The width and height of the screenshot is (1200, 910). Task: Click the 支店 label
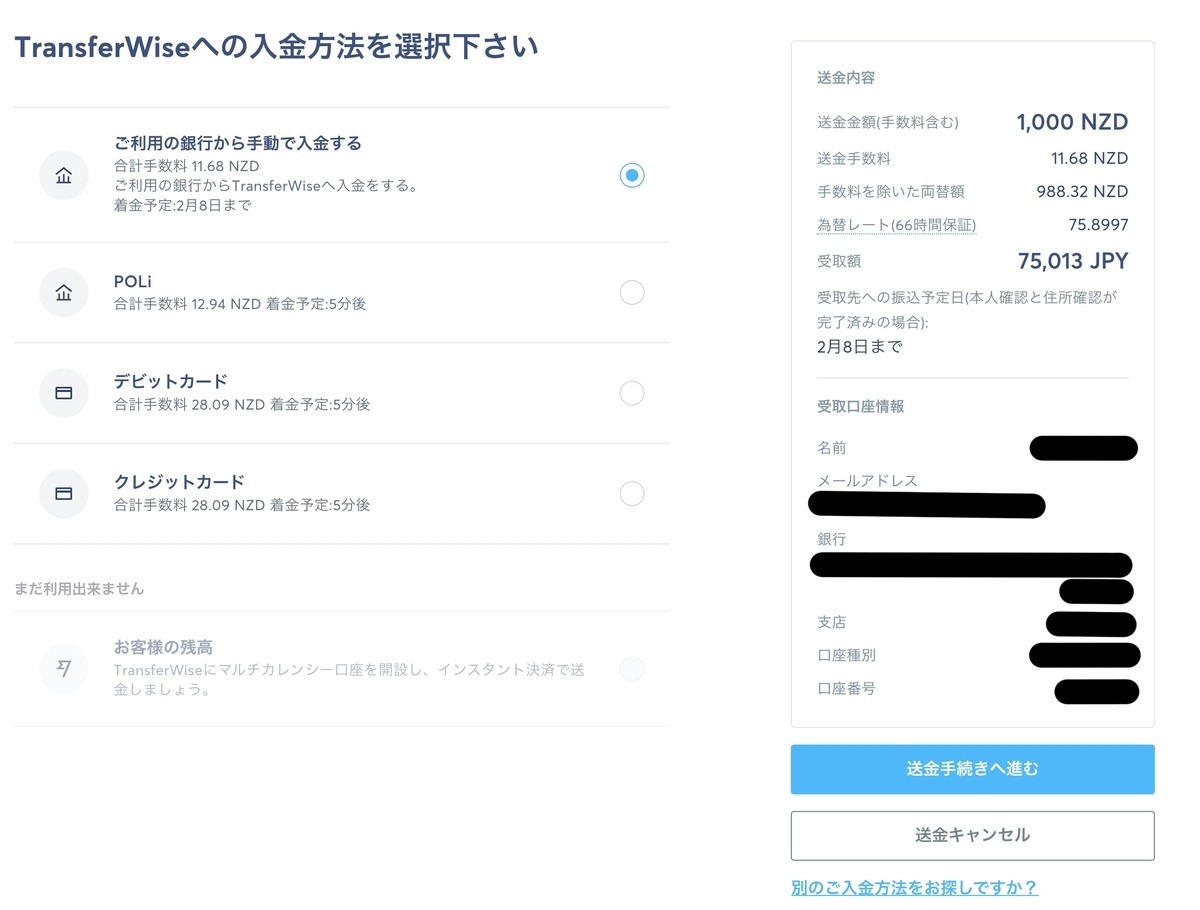831,622
